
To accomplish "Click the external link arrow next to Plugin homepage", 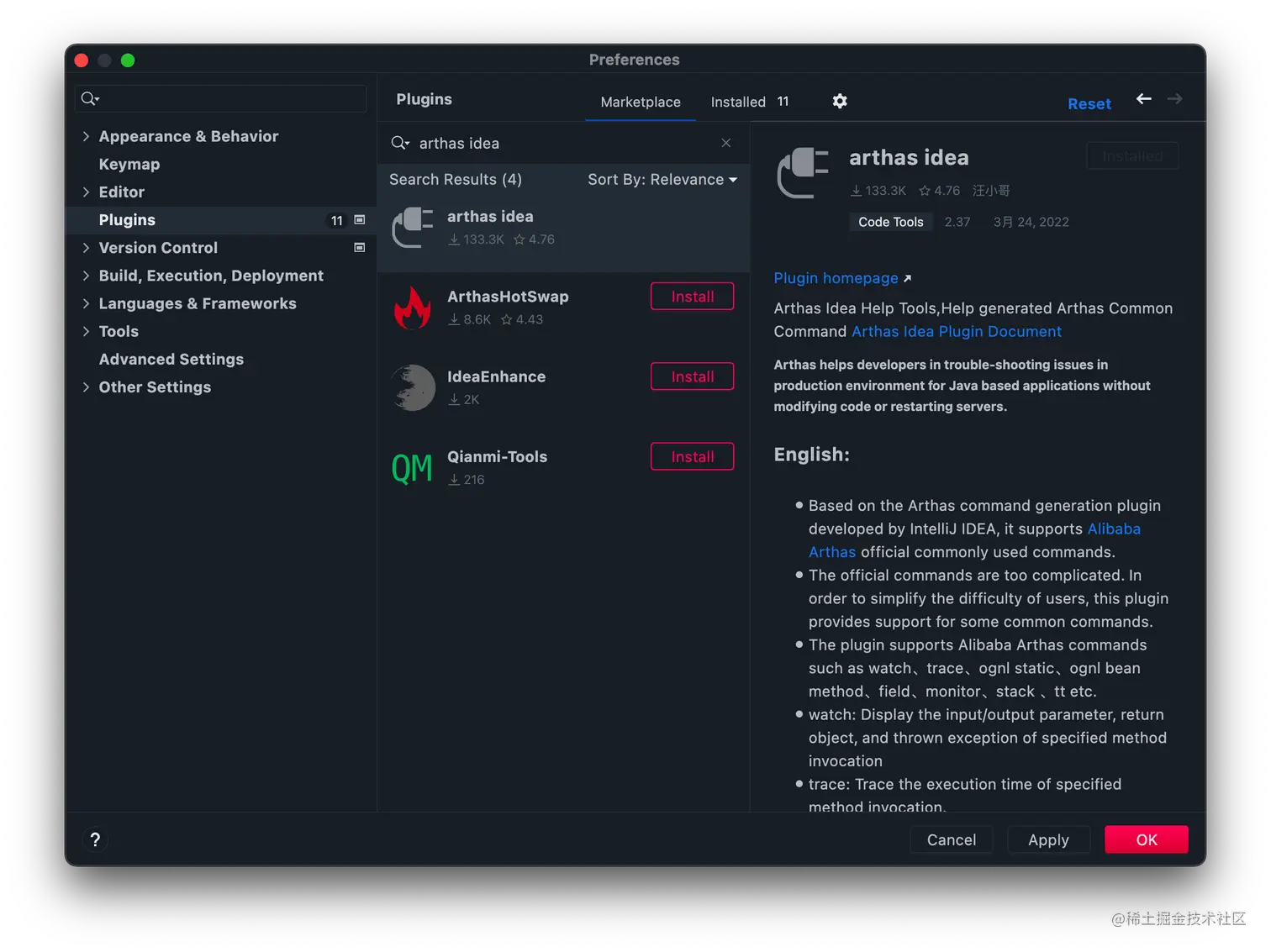I will [x=907, y=279].
